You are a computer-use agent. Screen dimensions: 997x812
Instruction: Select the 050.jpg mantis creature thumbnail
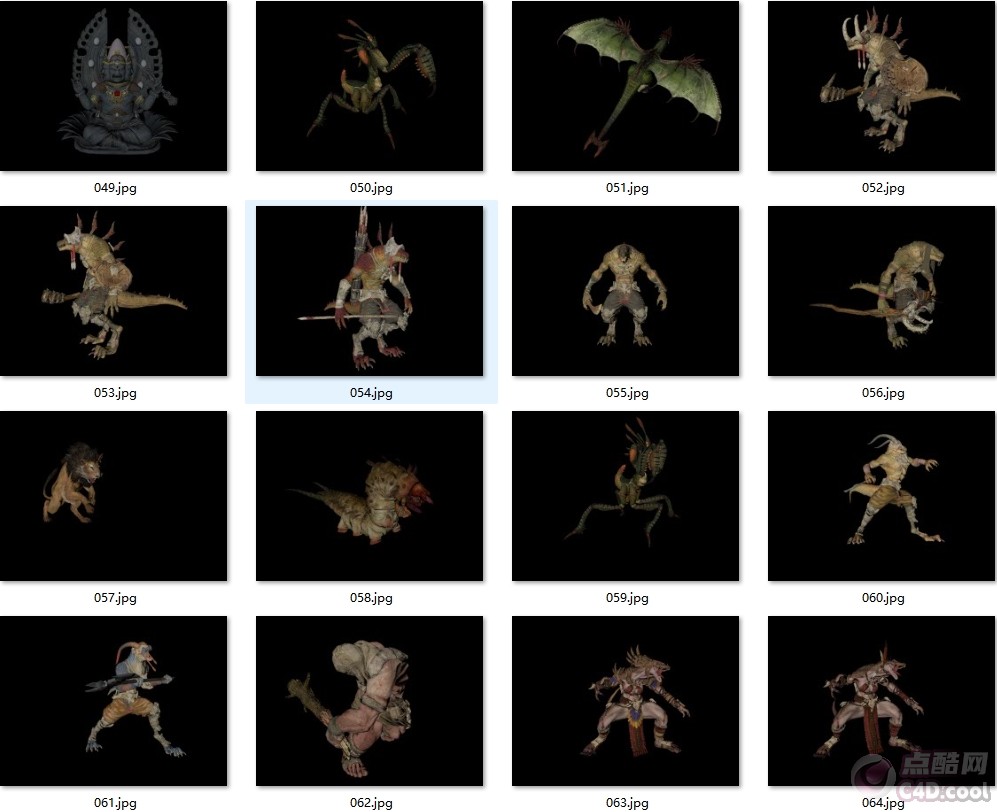point(369,86)
